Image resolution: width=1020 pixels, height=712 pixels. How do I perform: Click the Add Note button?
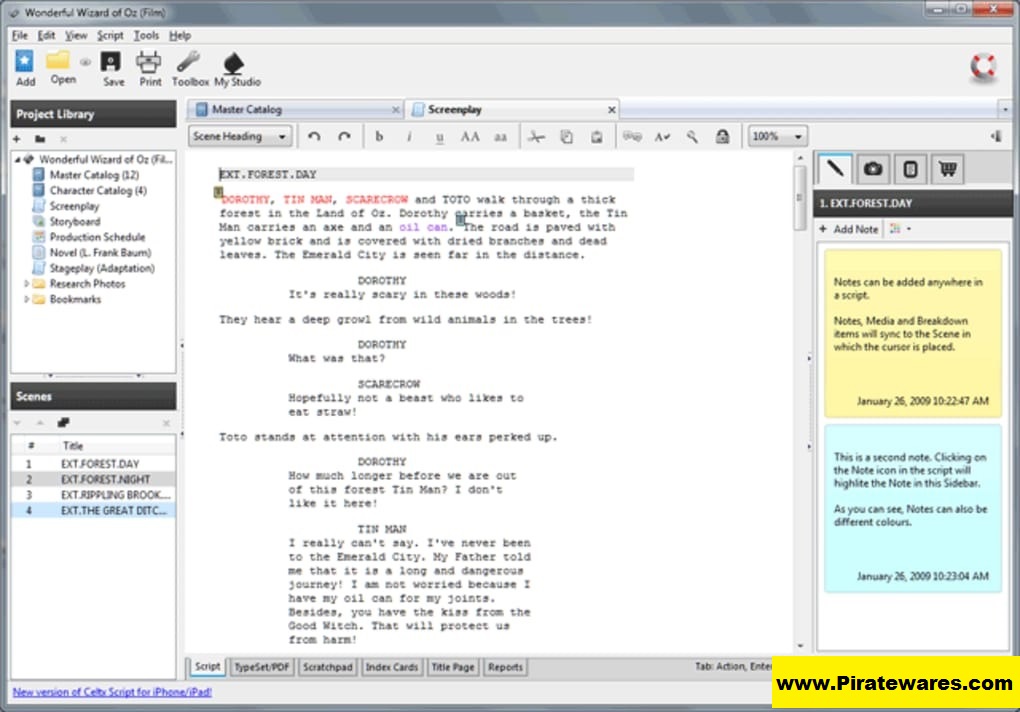pos(849,229)
